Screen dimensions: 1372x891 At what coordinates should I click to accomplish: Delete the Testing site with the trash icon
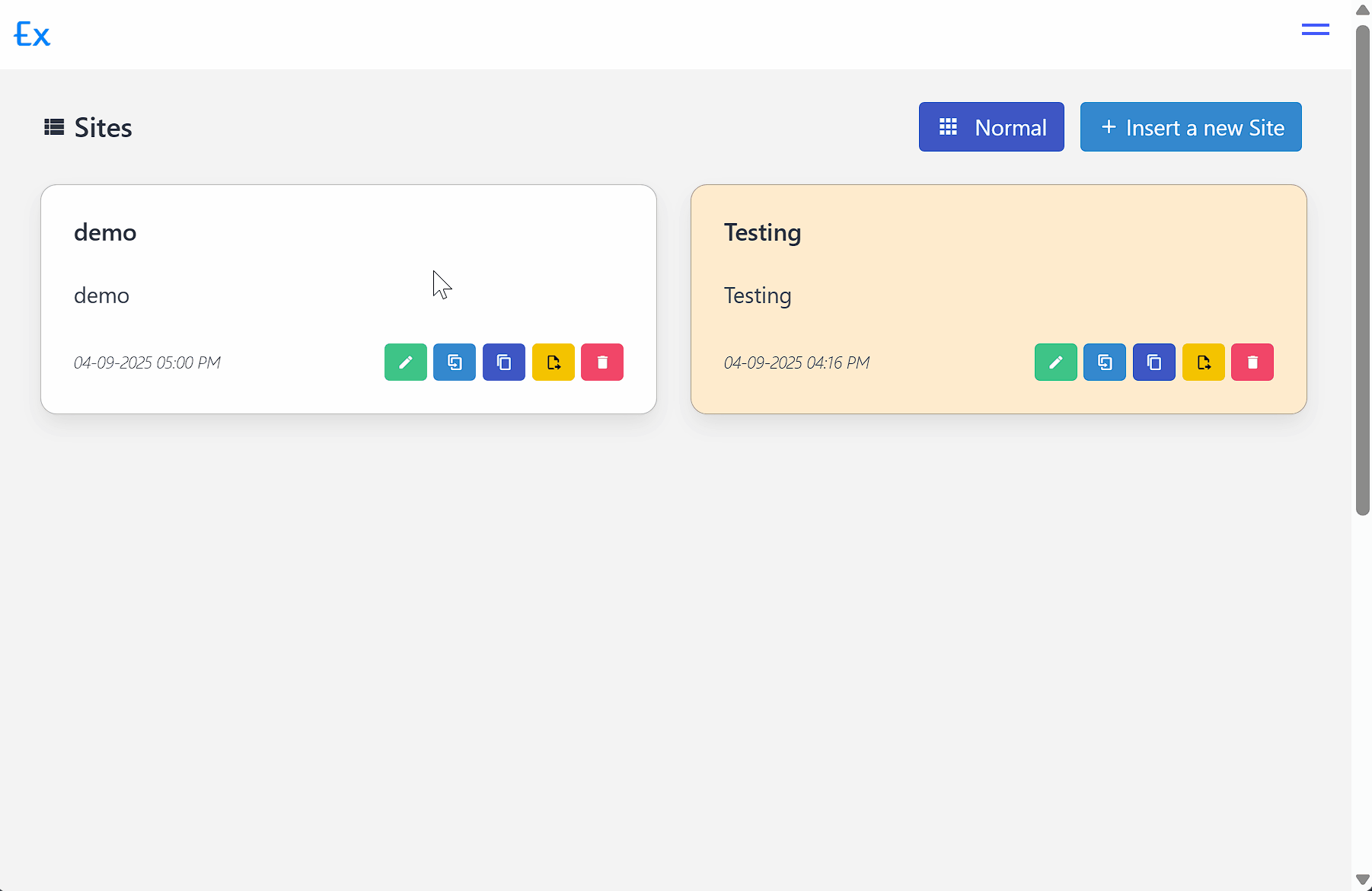pos(1252,362)
